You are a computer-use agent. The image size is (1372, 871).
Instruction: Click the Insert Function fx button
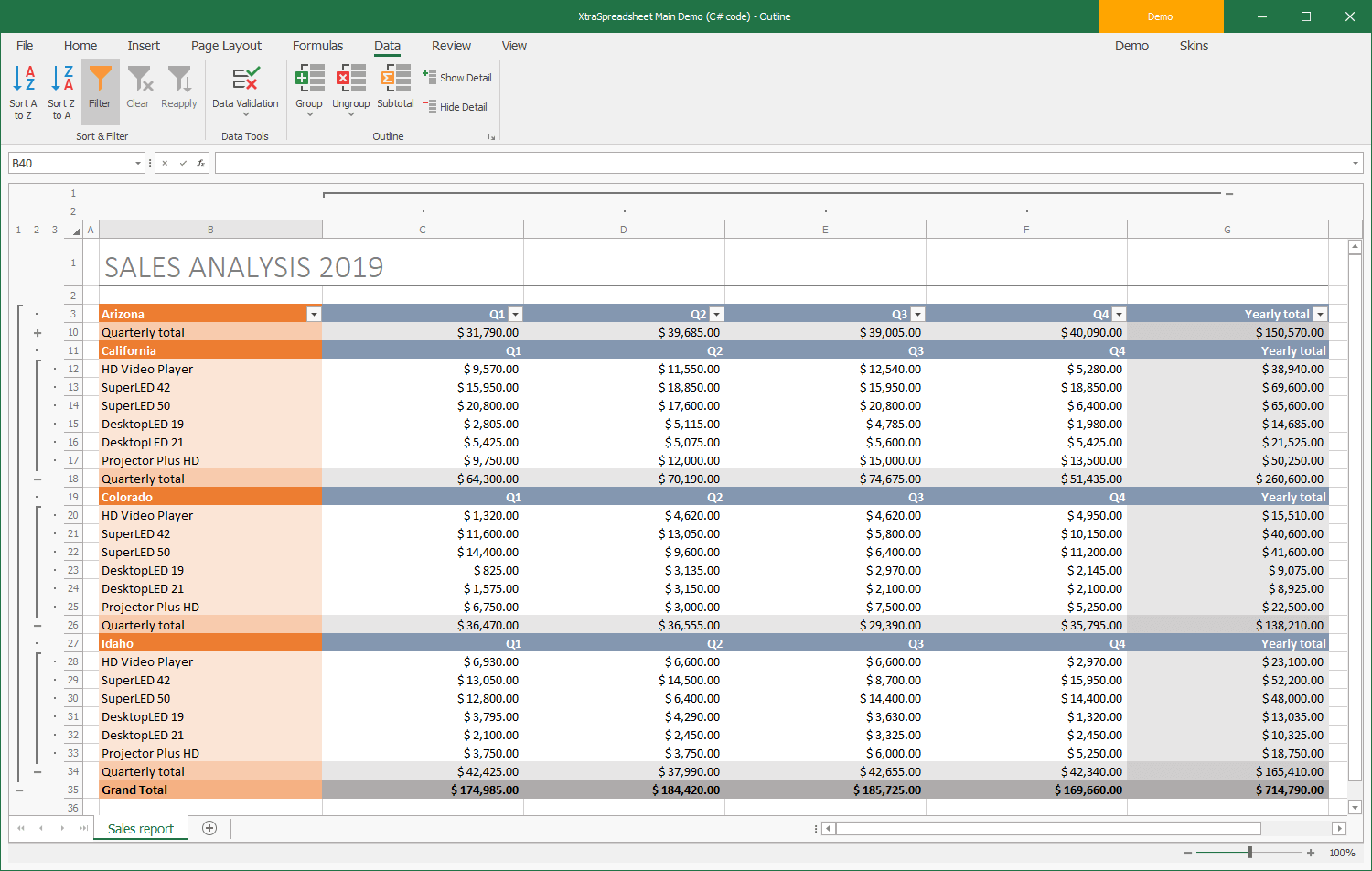199,162
